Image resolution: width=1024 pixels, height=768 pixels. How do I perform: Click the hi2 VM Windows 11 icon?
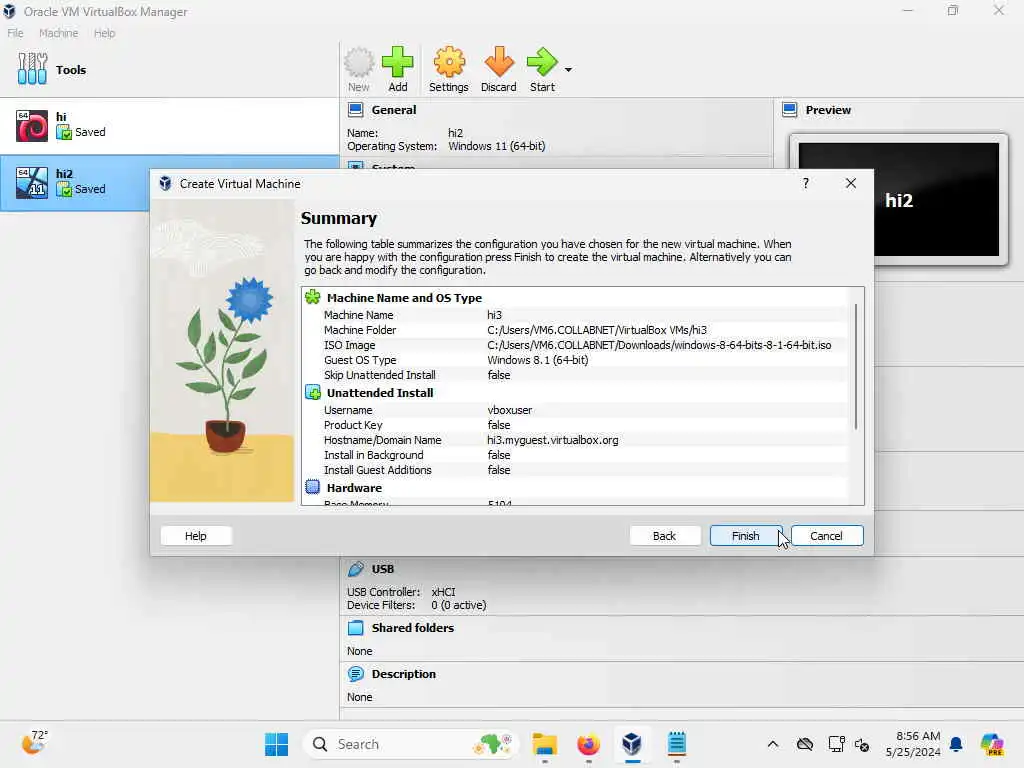[31, 183]
